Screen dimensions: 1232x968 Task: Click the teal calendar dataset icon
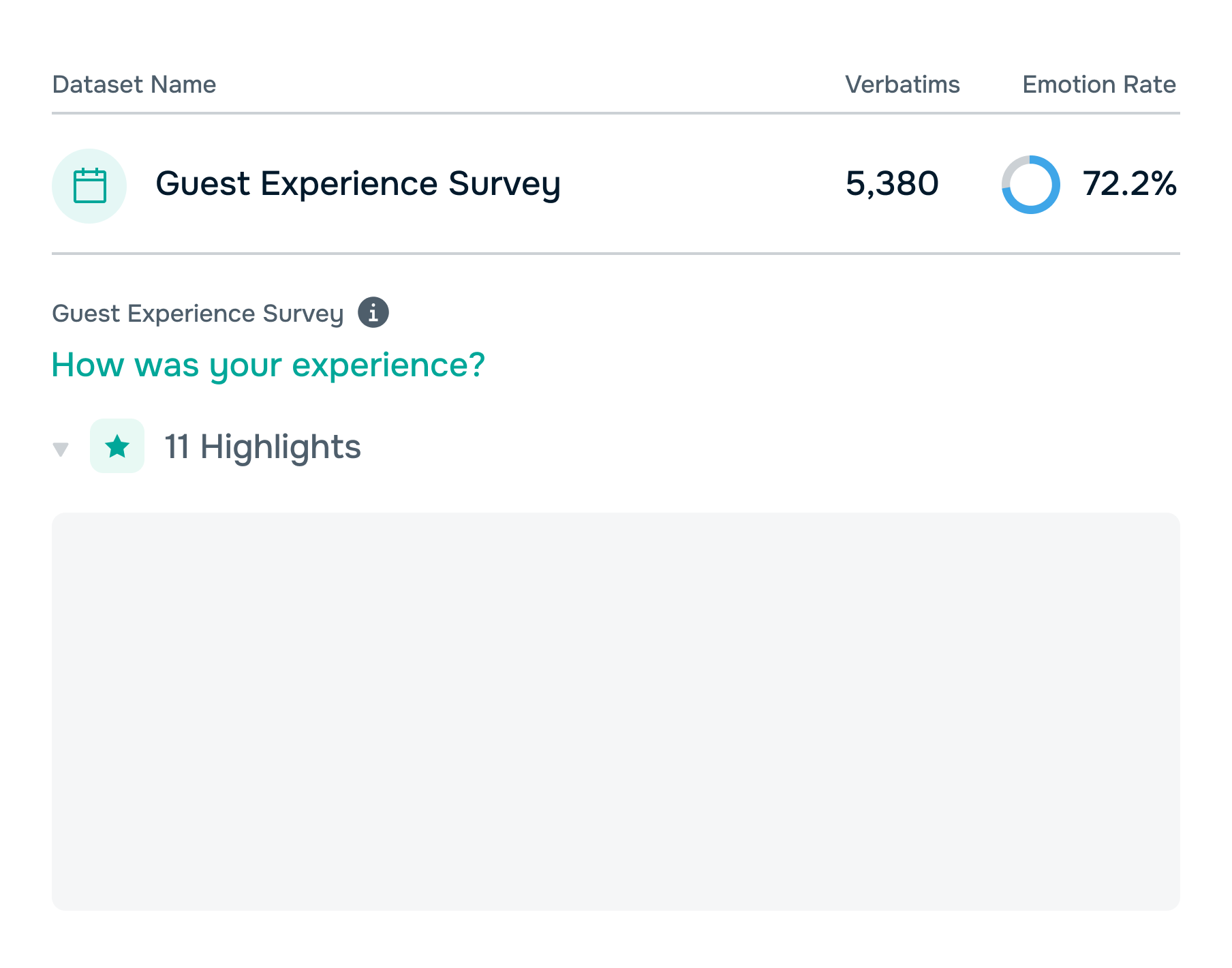(x=89, y=185)
